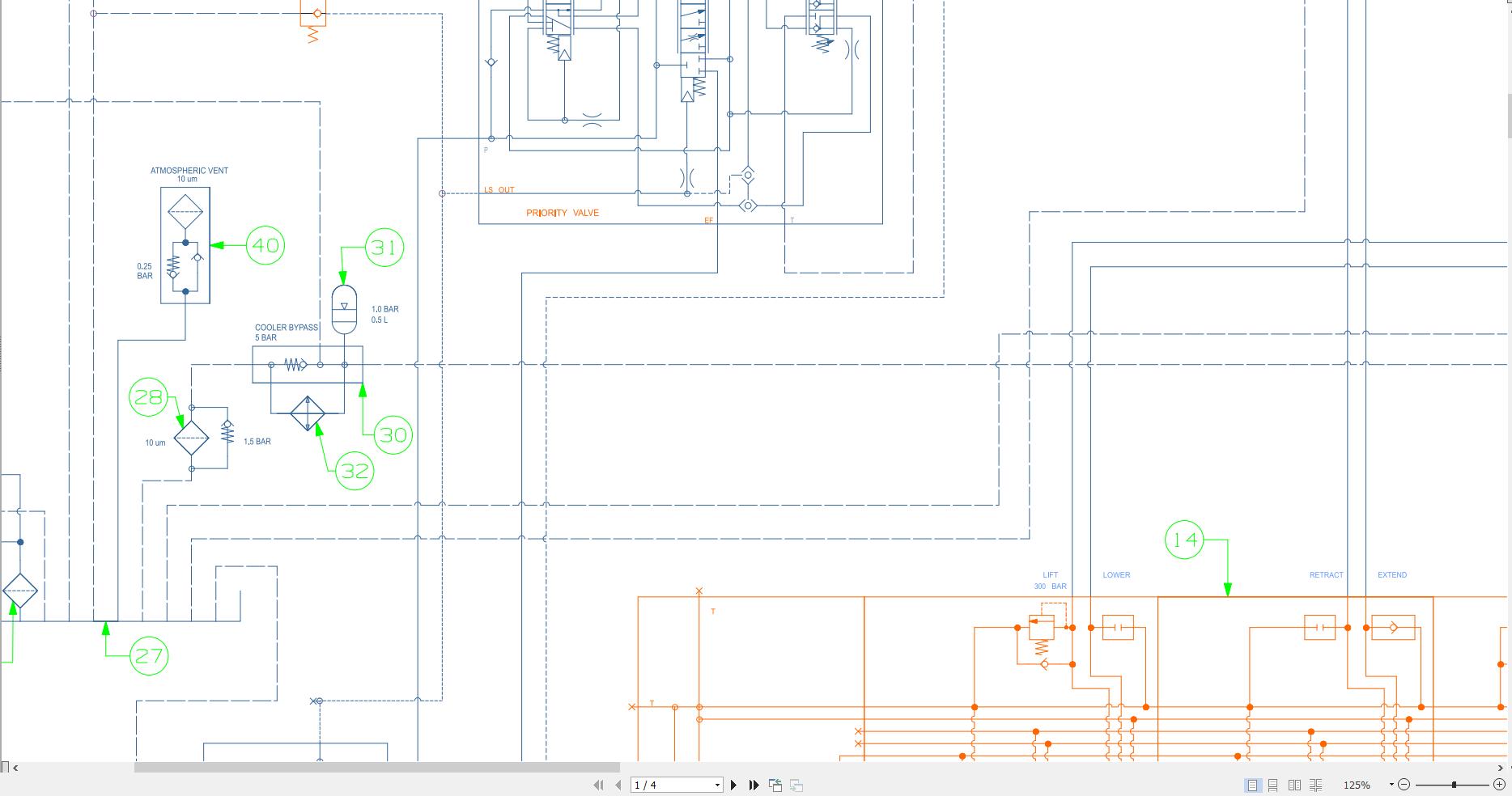Screen dimensions: 1512x796
Task: Go to previous view
Action: tap(775, 785)
